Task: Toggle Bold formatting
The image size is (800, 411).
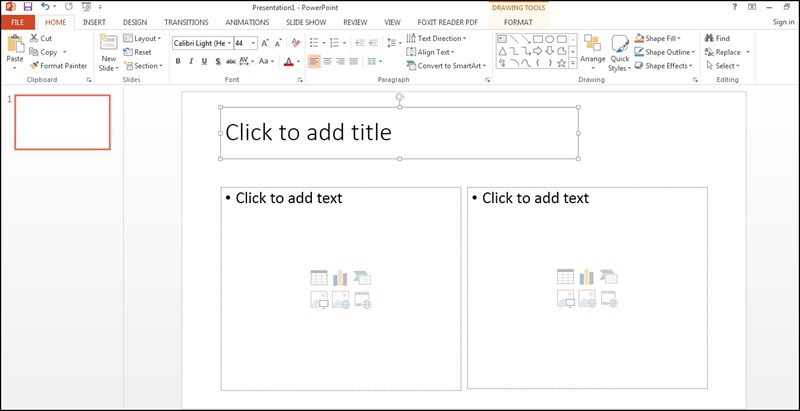Action: 178,61
